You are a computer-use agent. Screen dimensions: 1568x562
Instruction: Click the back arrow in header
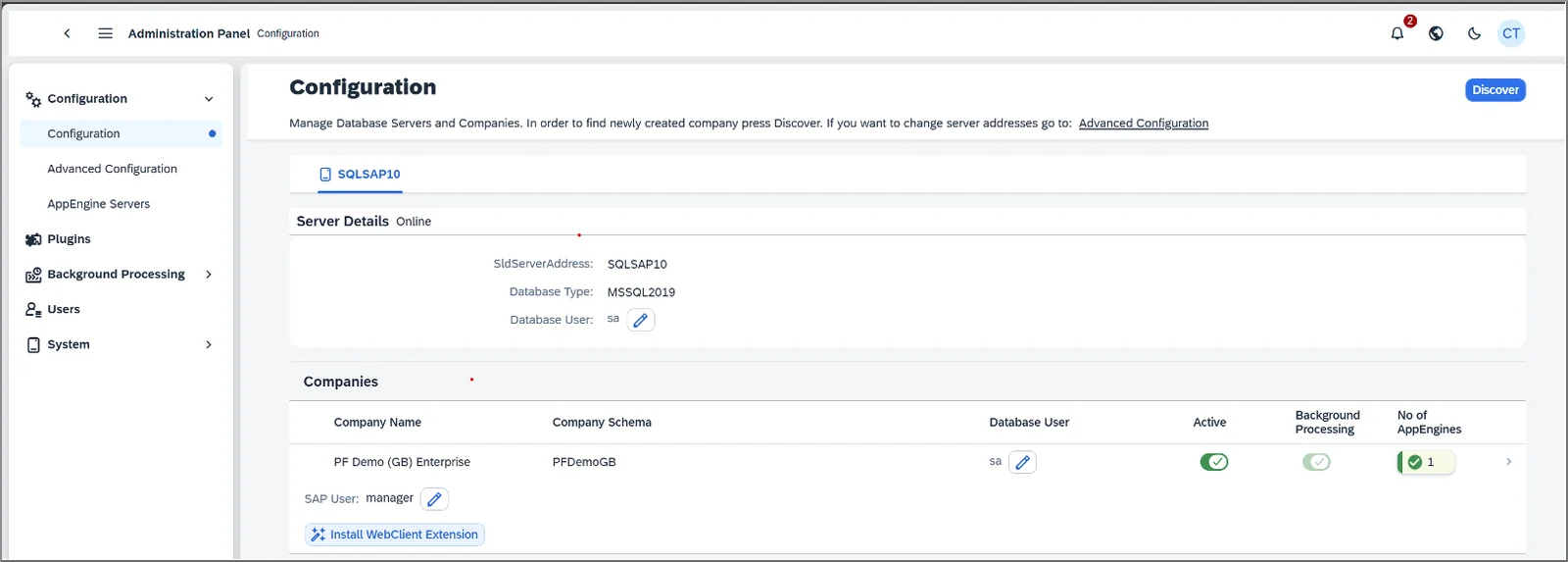[x=67, y=33]
